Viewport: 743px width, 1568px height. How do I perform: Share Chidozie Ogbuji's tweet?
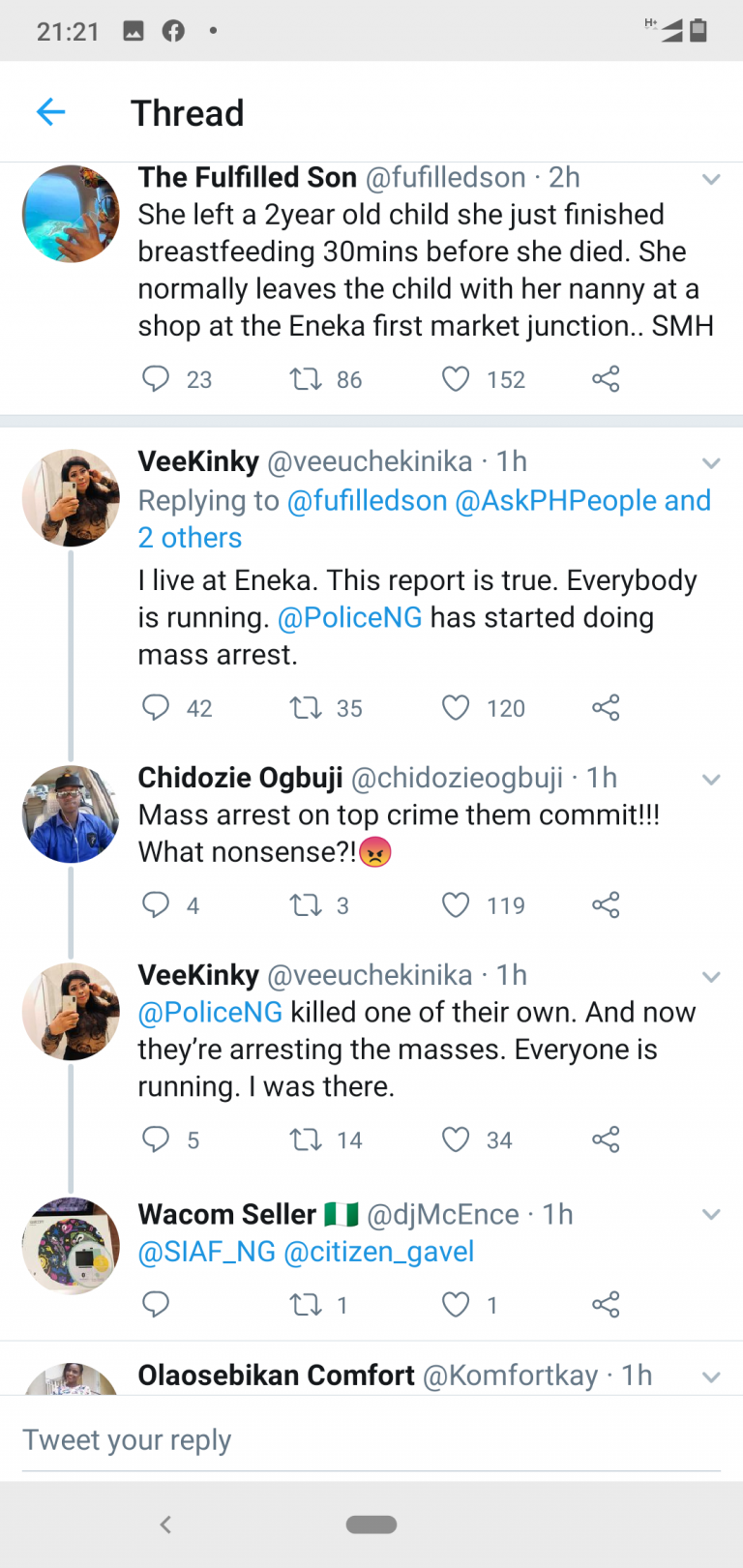tap(606, 905)
